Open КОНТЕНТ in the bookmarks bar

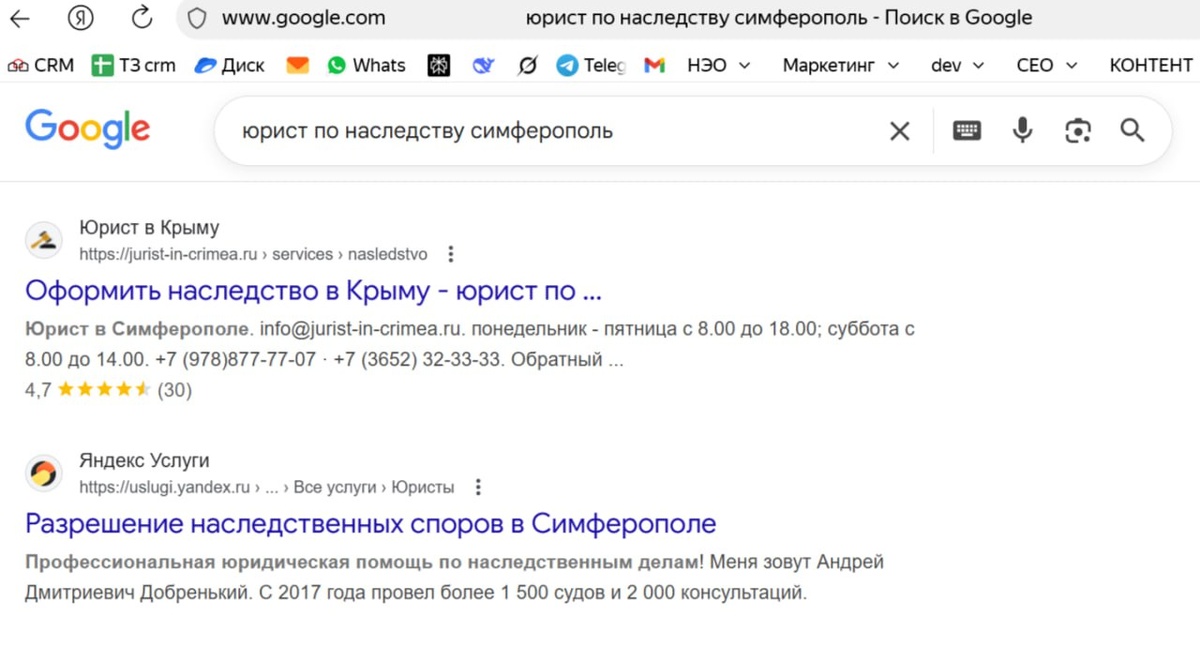pyautogui.click(x=1150, y=65)
